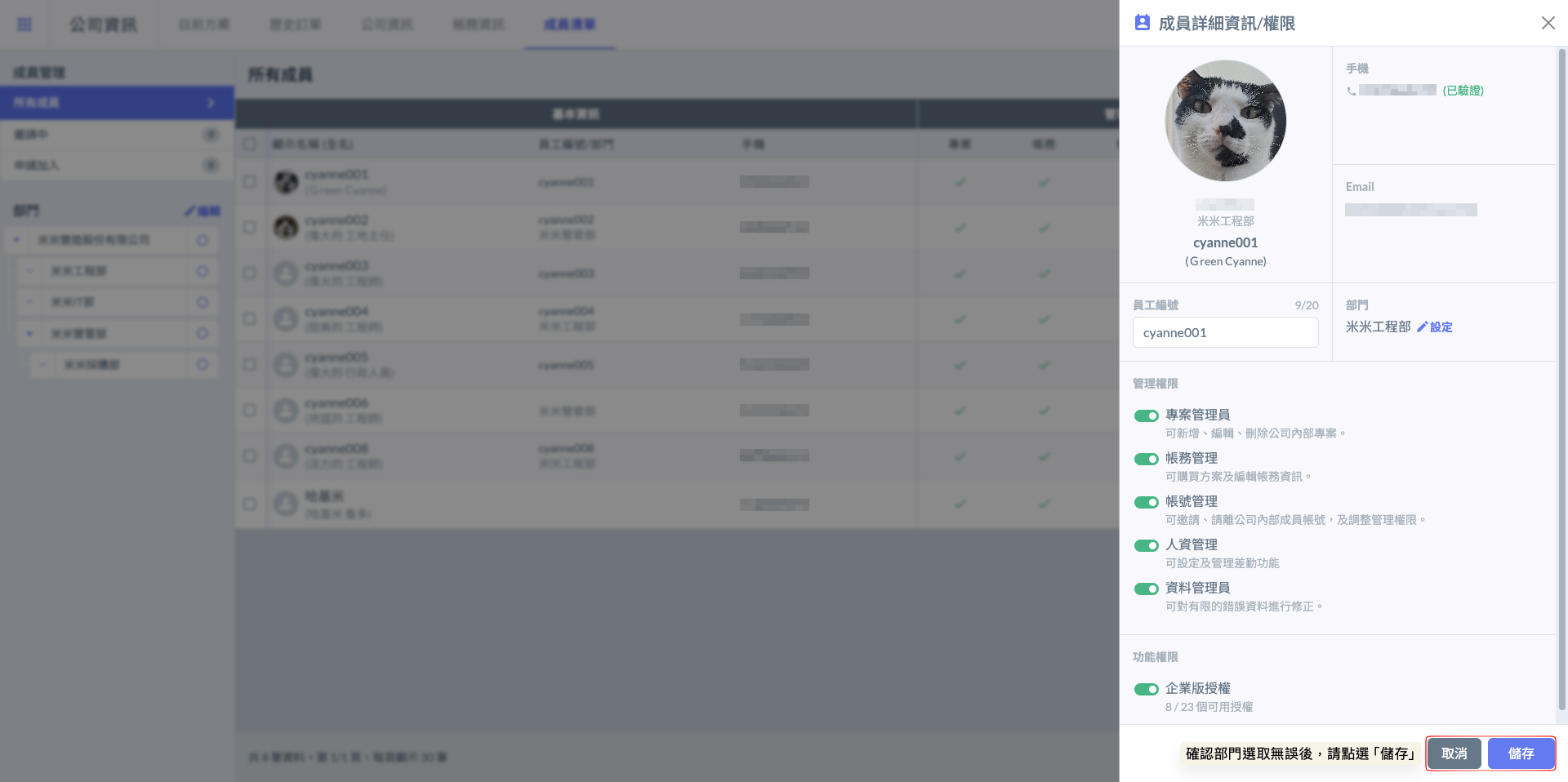Disable the 人資管理 switch
1568x782 pixels.
(1146, 545)
